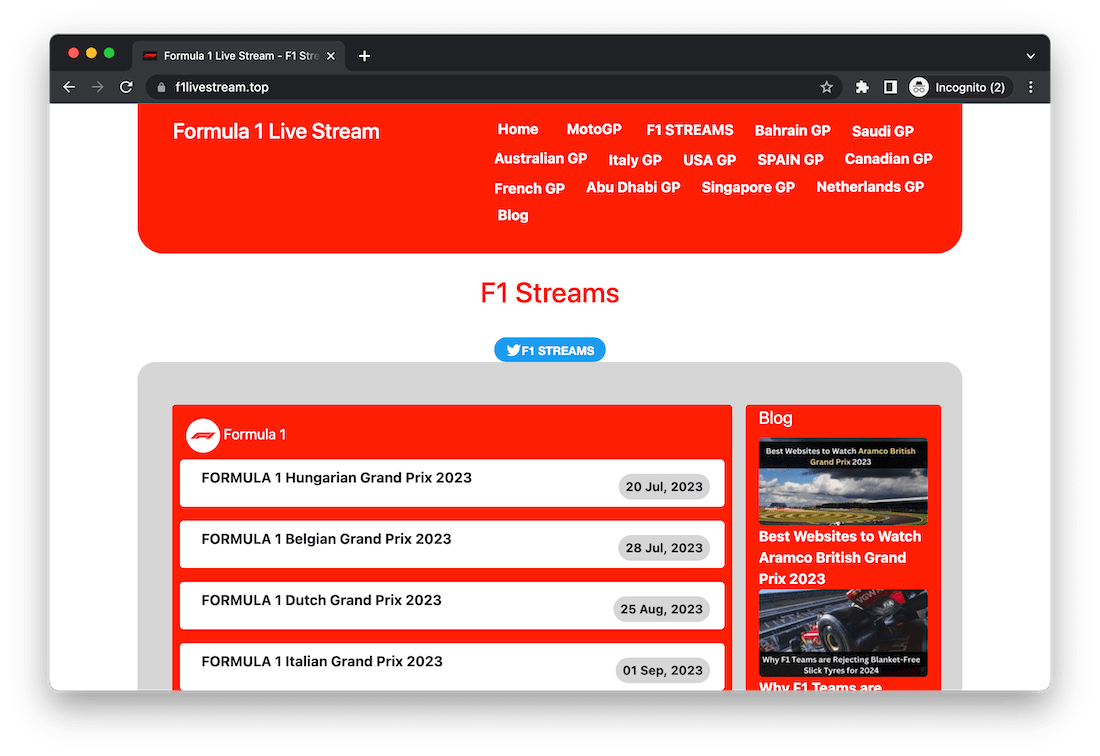1100x756 pixels.
Task: Select the Formula 1 Live Stream browser tab
Action: [239, 56]
